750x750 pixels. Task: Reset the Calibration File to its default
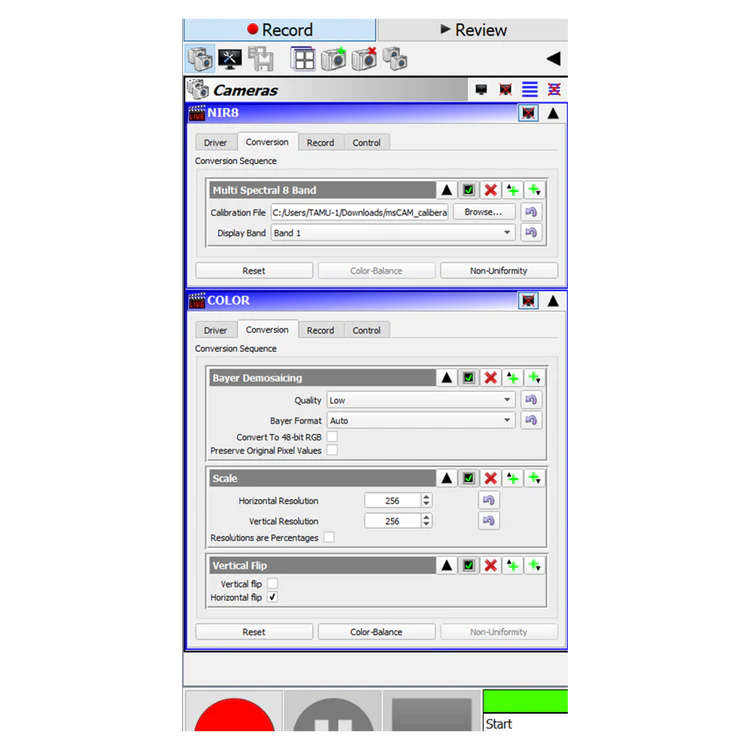[531, 212]
